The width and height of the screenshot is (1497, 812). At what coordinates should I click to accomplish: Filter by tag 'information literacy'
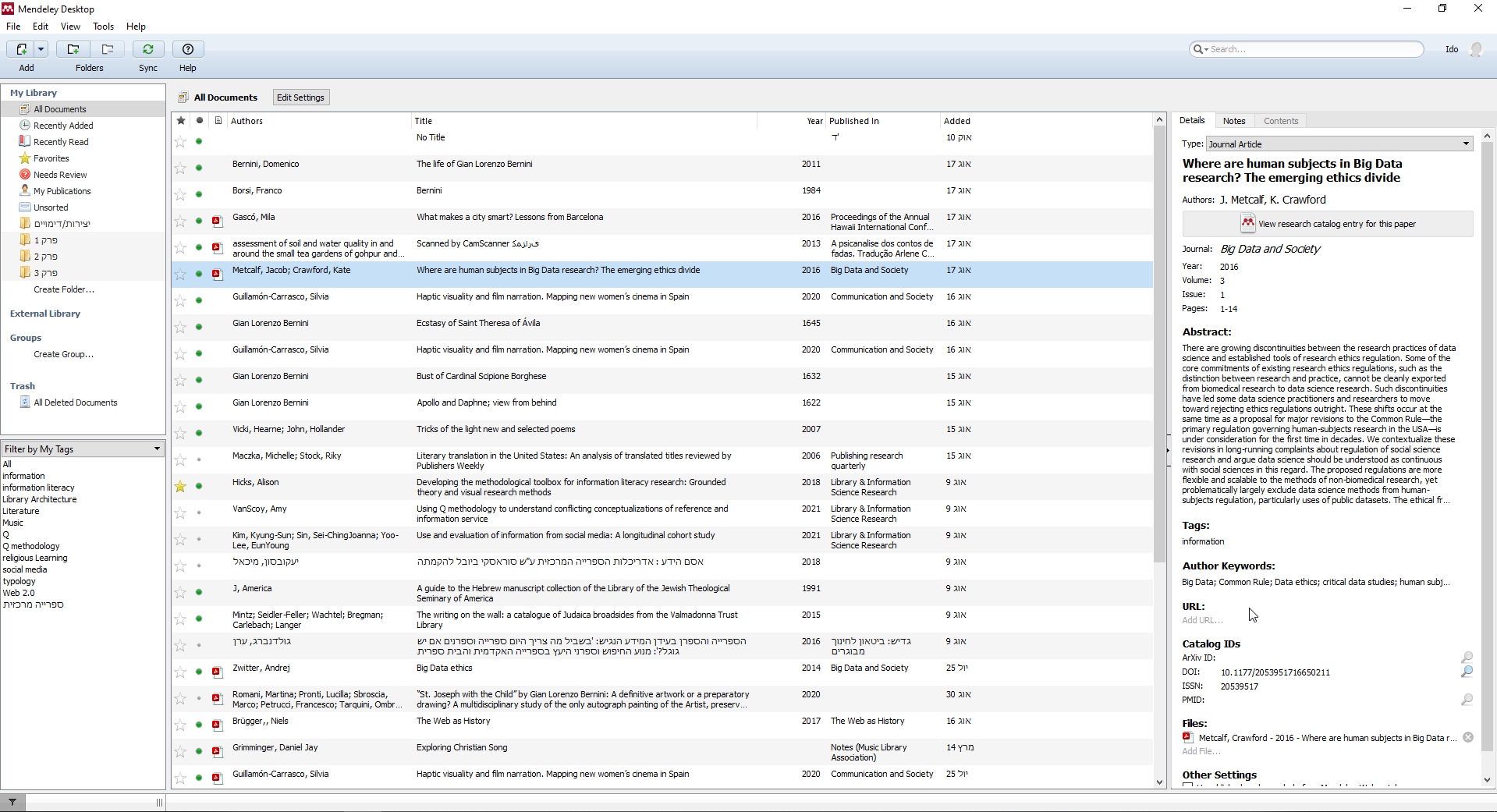38,488
